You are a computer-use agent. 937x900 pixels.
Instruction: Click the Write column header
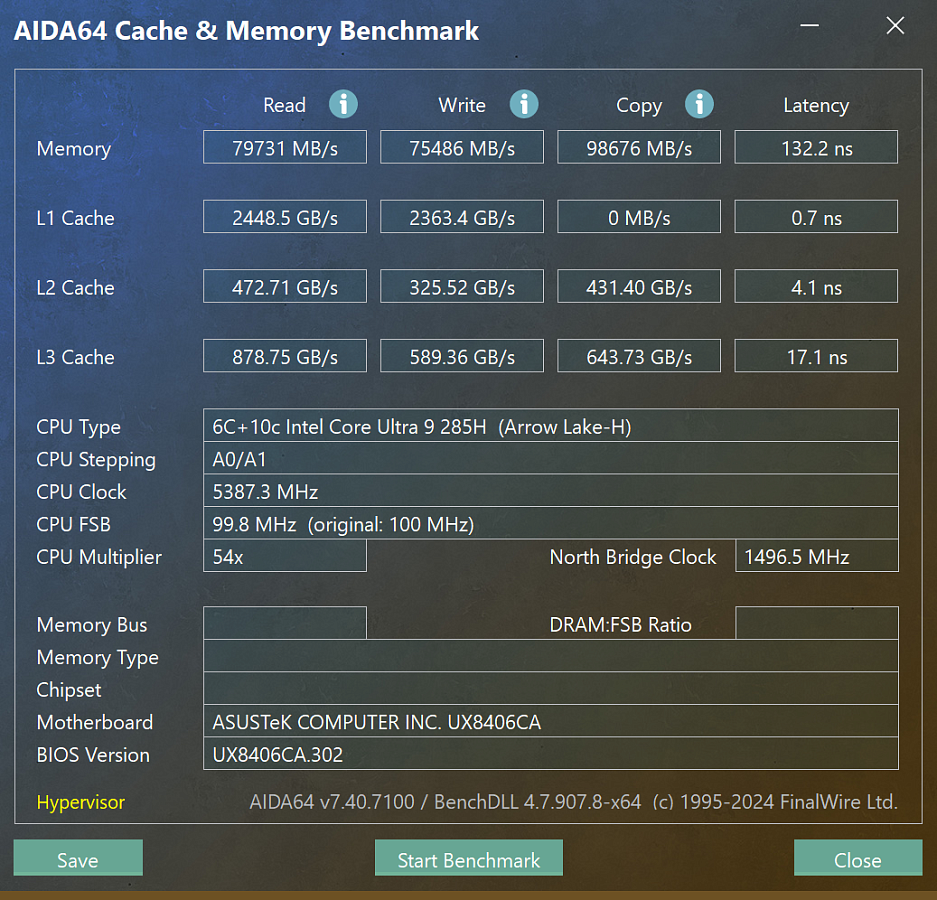462,105
